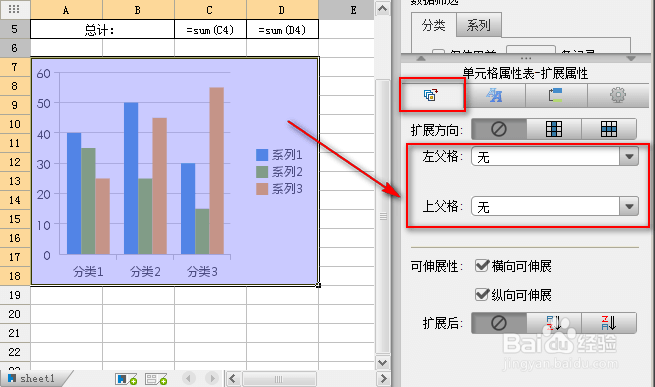Click the 系列2 legend color swatch
655x387 pixels.
[x=262, y=172]
